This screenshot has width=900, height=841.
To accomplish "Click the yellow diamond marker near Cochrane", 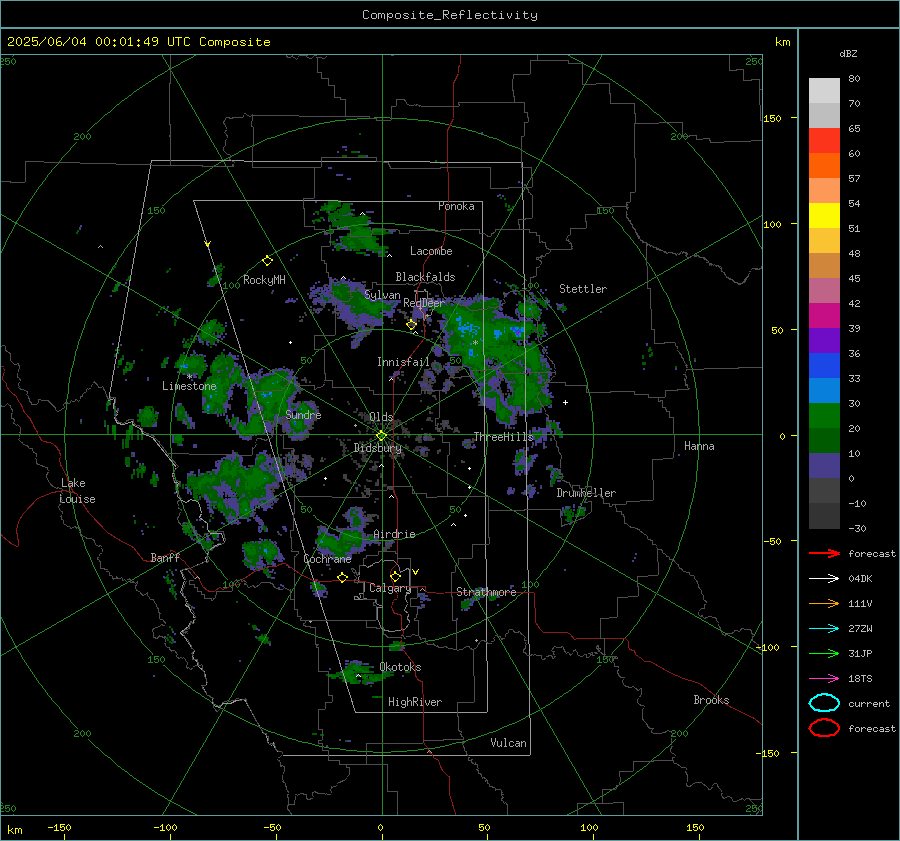I will coord(343,577).
